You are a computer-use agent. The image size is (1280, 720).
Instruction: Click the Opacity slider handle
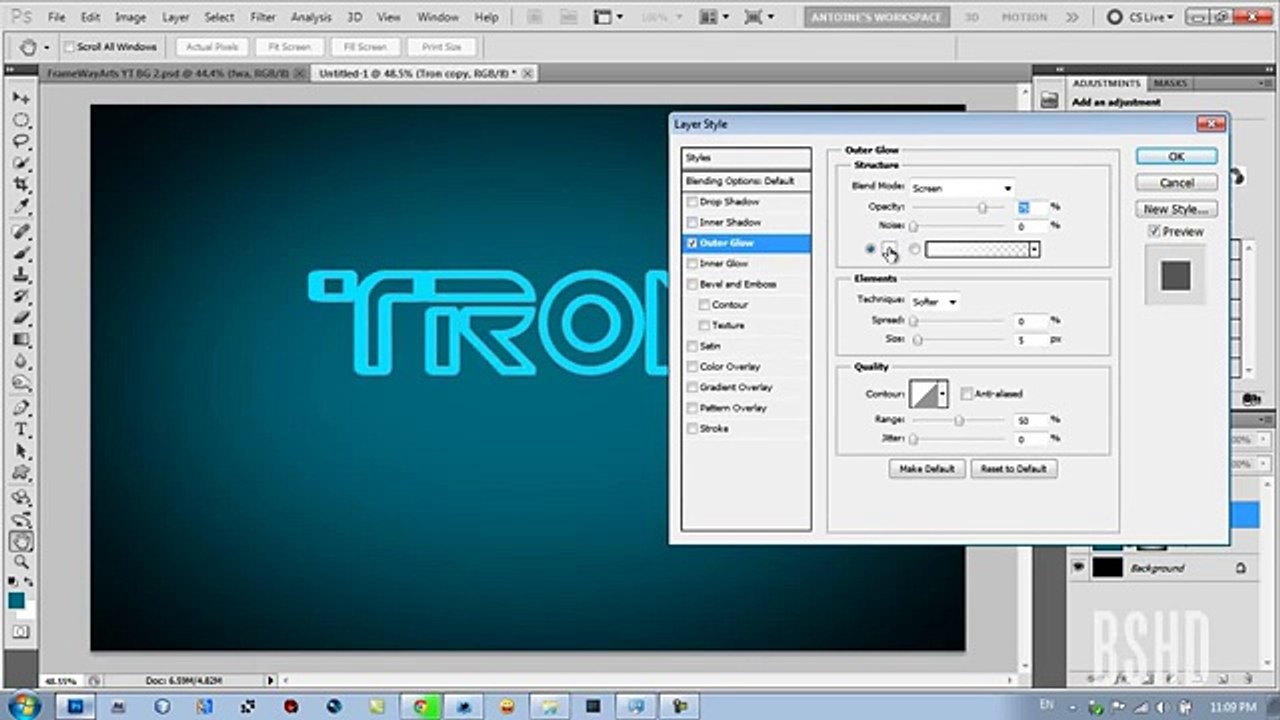[982, 208]
